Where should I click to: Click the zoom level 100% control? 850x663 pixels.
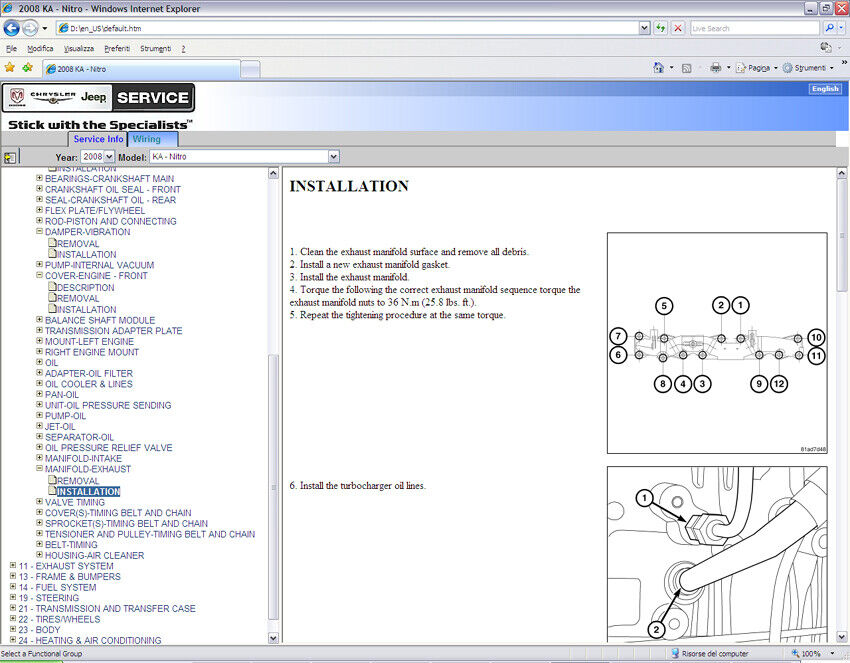tap(810, 654)
